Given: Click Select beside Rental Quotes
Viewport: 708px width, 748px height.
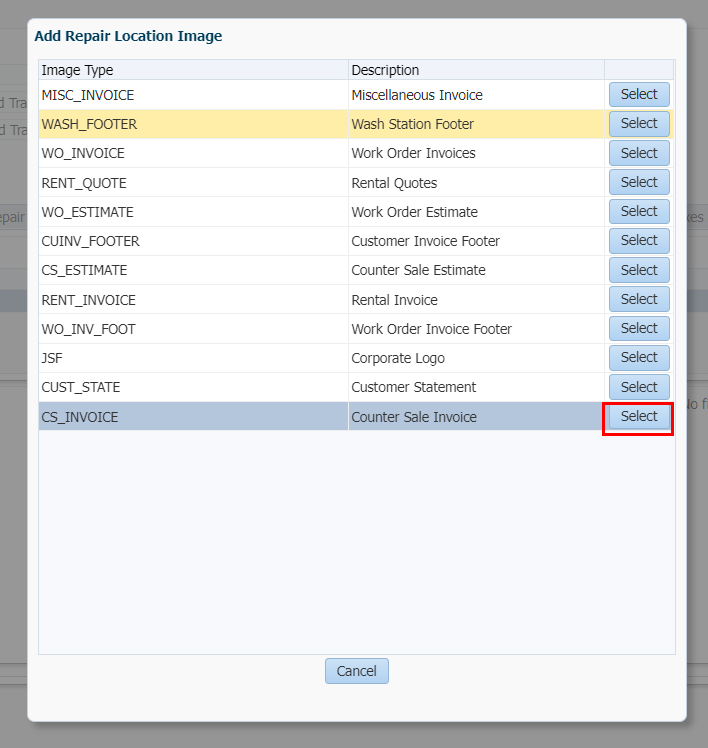Looking at the screenshot, I should pos(639,182).
